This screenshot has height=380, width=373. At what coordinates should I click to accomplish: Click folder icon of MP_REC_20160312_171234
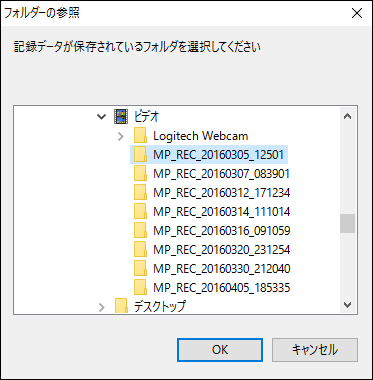pos(140,193)
